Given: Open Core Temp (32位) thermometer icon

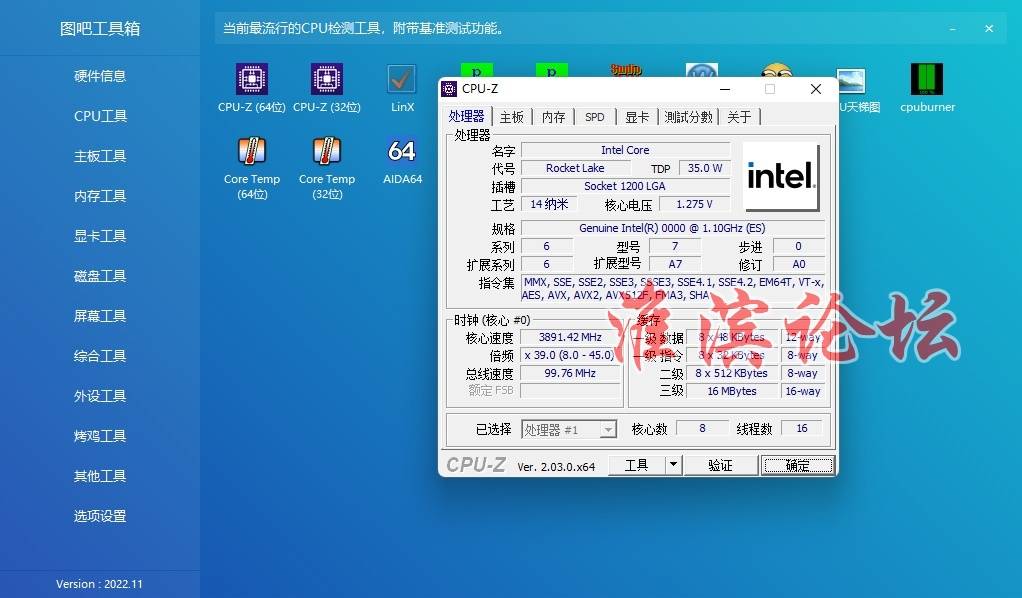Looking at the screenshot, I should [x=327, y=151].
